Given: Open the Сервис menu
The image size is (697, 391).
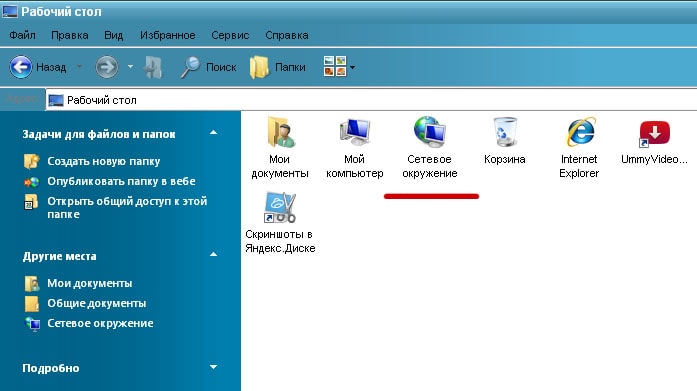Looking at the screenshot, I should [230, 35].
